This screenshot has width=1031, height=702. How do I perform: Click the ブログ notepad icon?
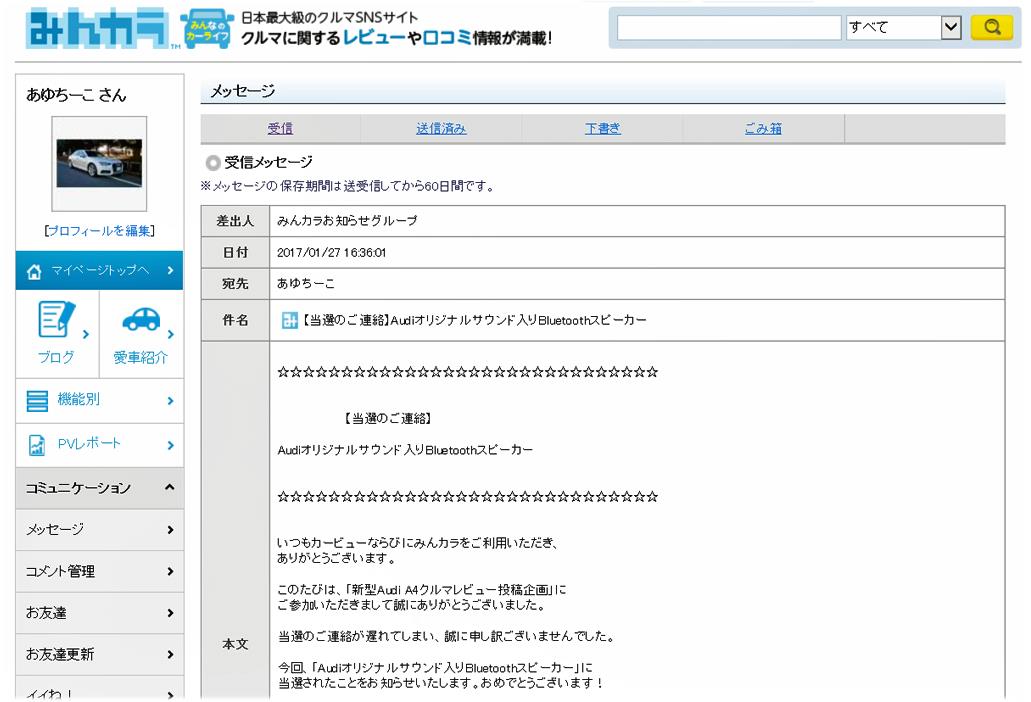(x=56, y=319)
